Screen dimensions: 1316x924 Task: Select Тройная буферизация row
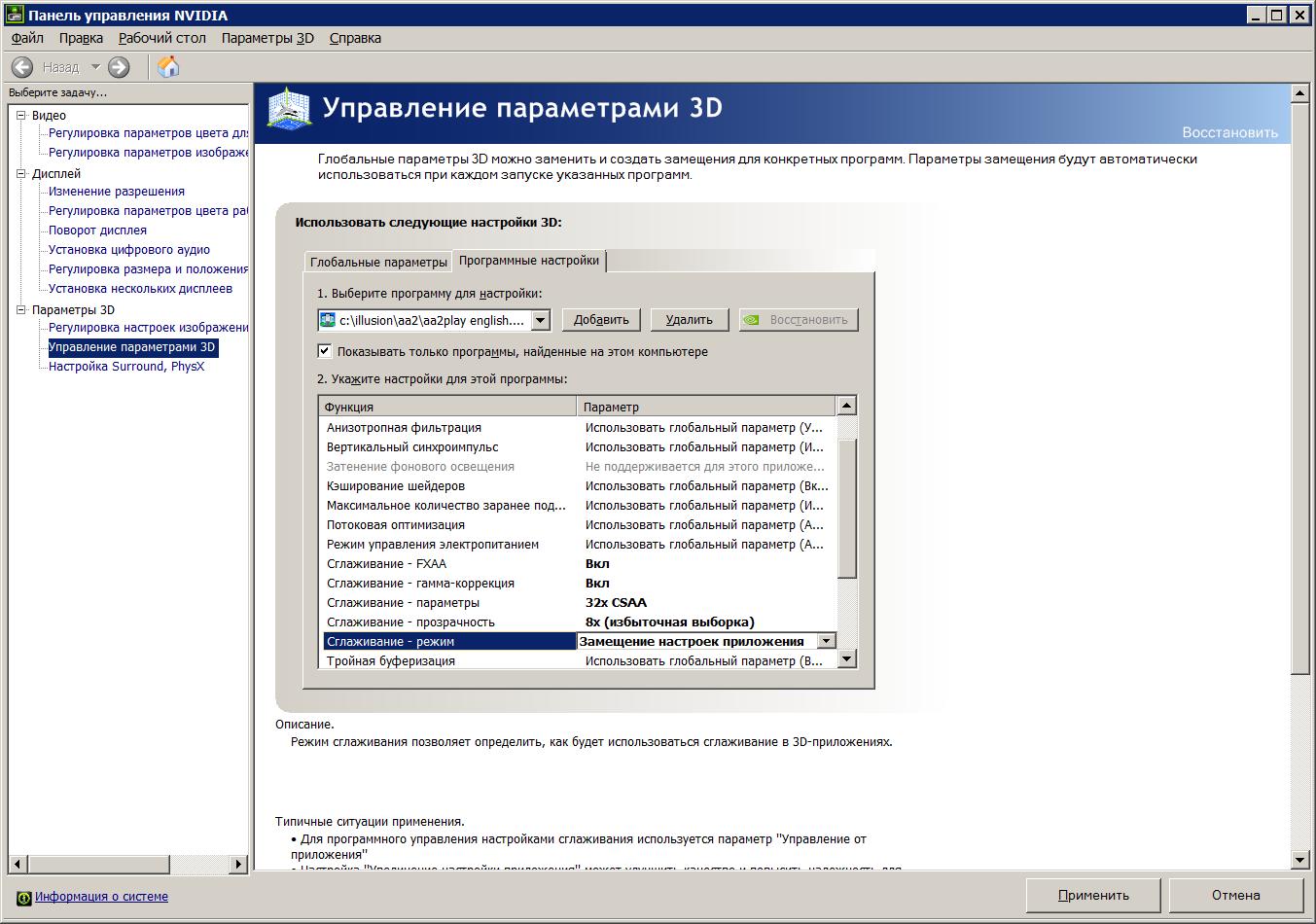[578, 660]
